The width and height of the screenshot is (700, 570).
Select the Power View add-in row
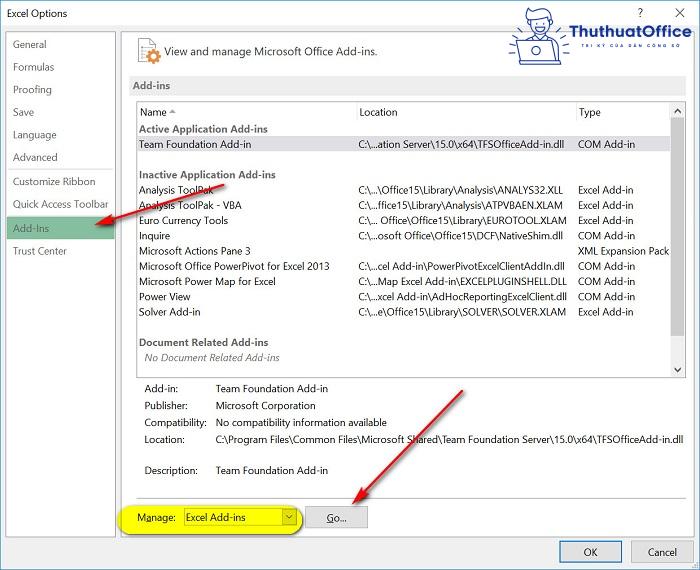[404, 296]
